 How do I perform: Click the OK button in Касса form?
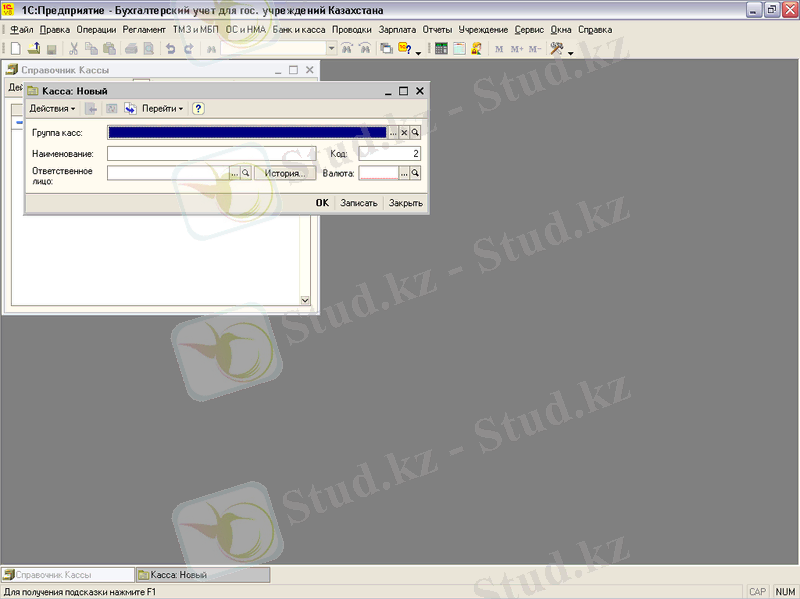pyautogui.click(x=322, y=203)
